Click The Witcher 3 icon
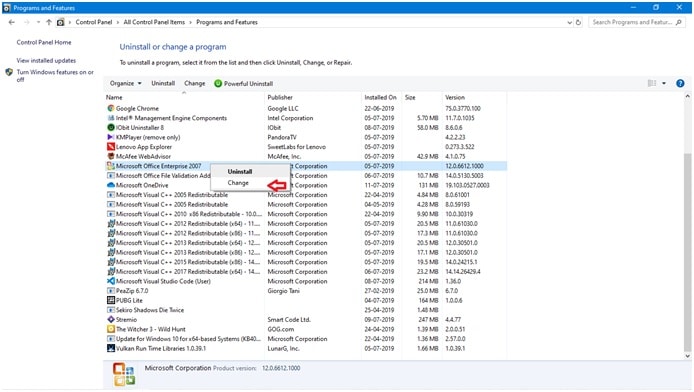The width and height of the screenshot is (694, 392). tap(111, 329)
